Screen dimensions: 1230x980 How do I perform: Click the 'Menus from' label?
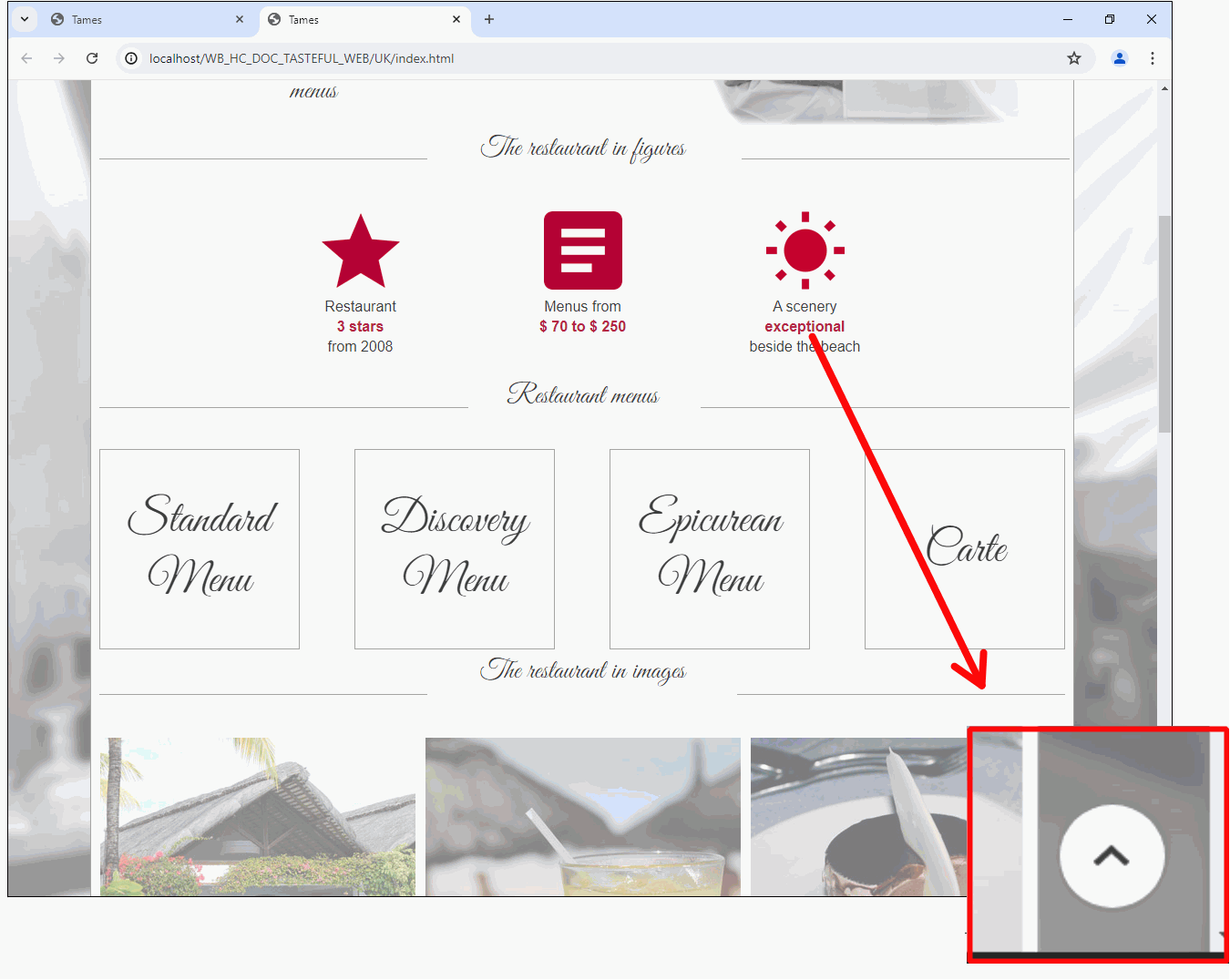point(582,306)
